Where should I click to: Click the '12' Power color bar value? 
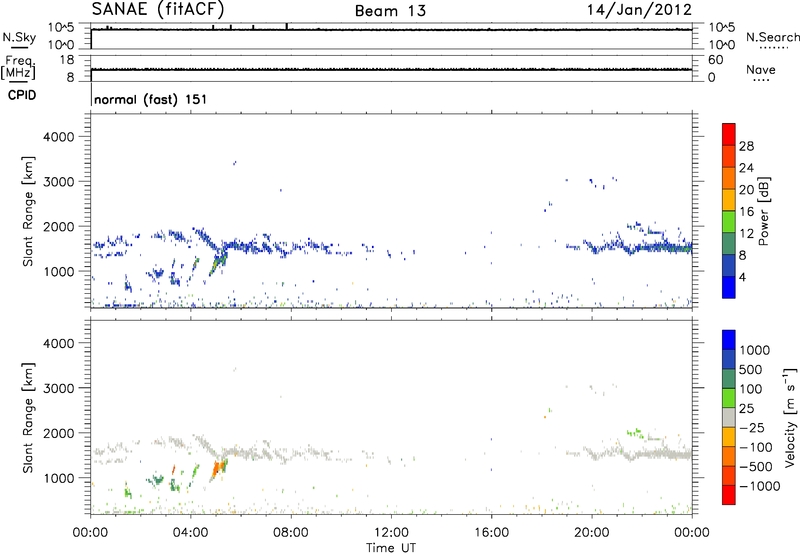(746, 234)
